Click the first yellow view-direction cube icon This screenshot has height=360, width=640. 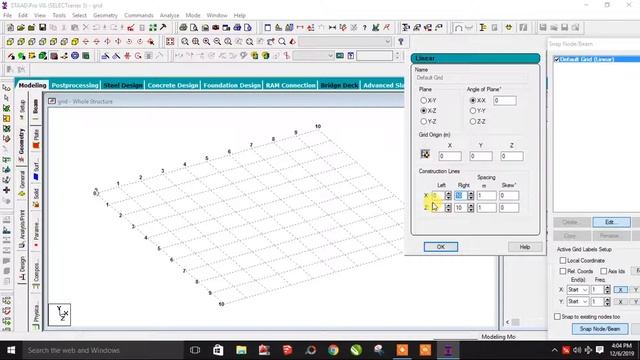tap(10, 42)
